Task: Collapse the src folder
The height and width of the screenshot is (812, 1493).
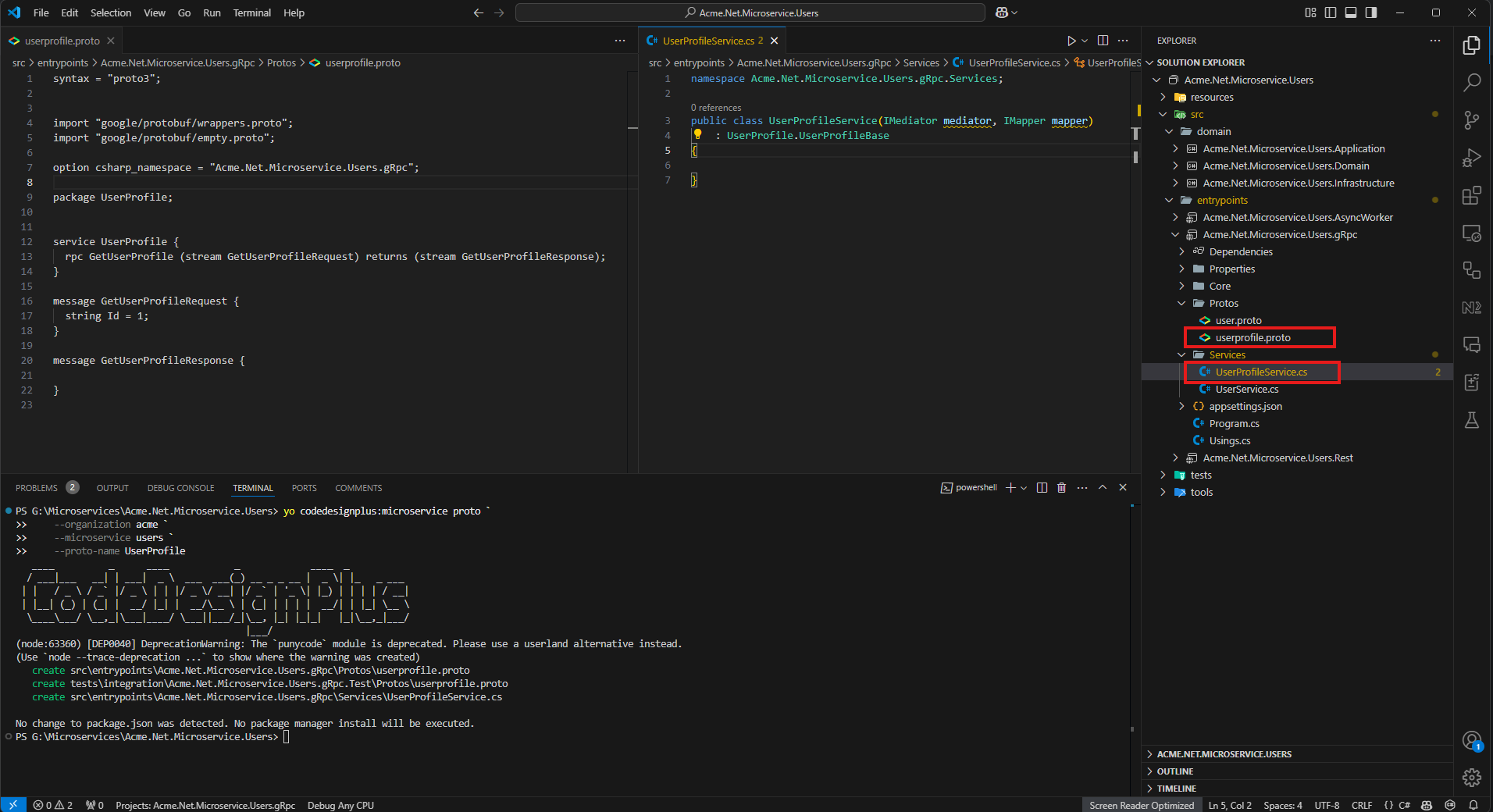Action: click(x=1163, y=114)
